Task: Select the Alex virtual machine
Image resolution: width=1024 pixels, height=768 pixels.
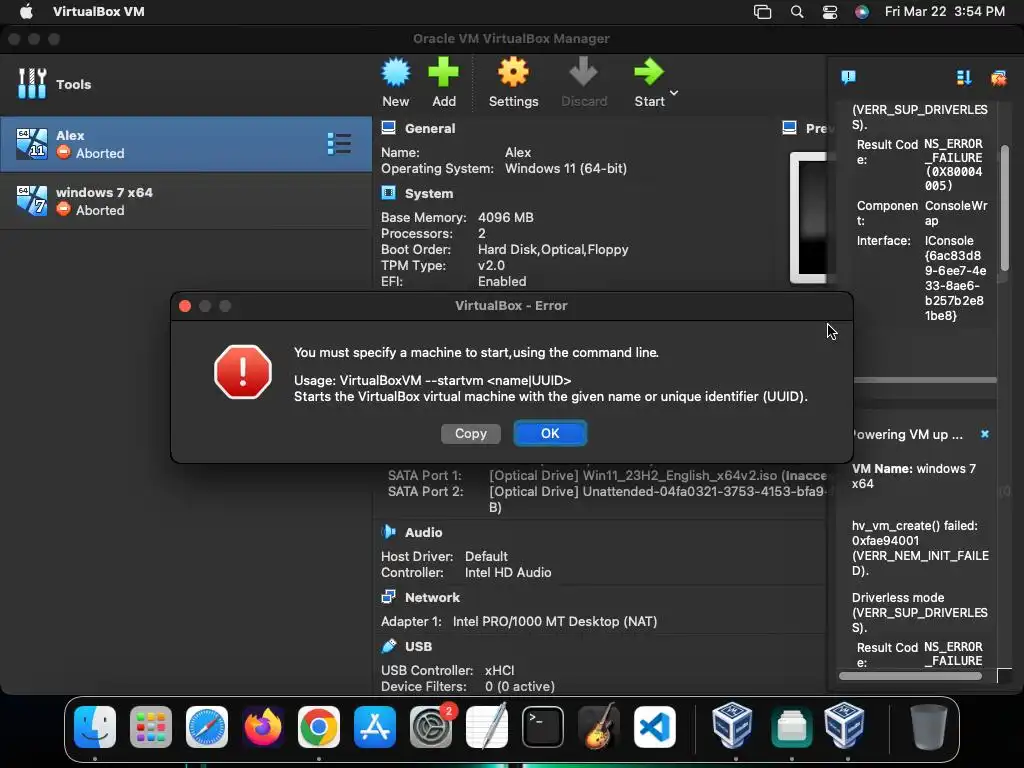Action: coord(186,144)
